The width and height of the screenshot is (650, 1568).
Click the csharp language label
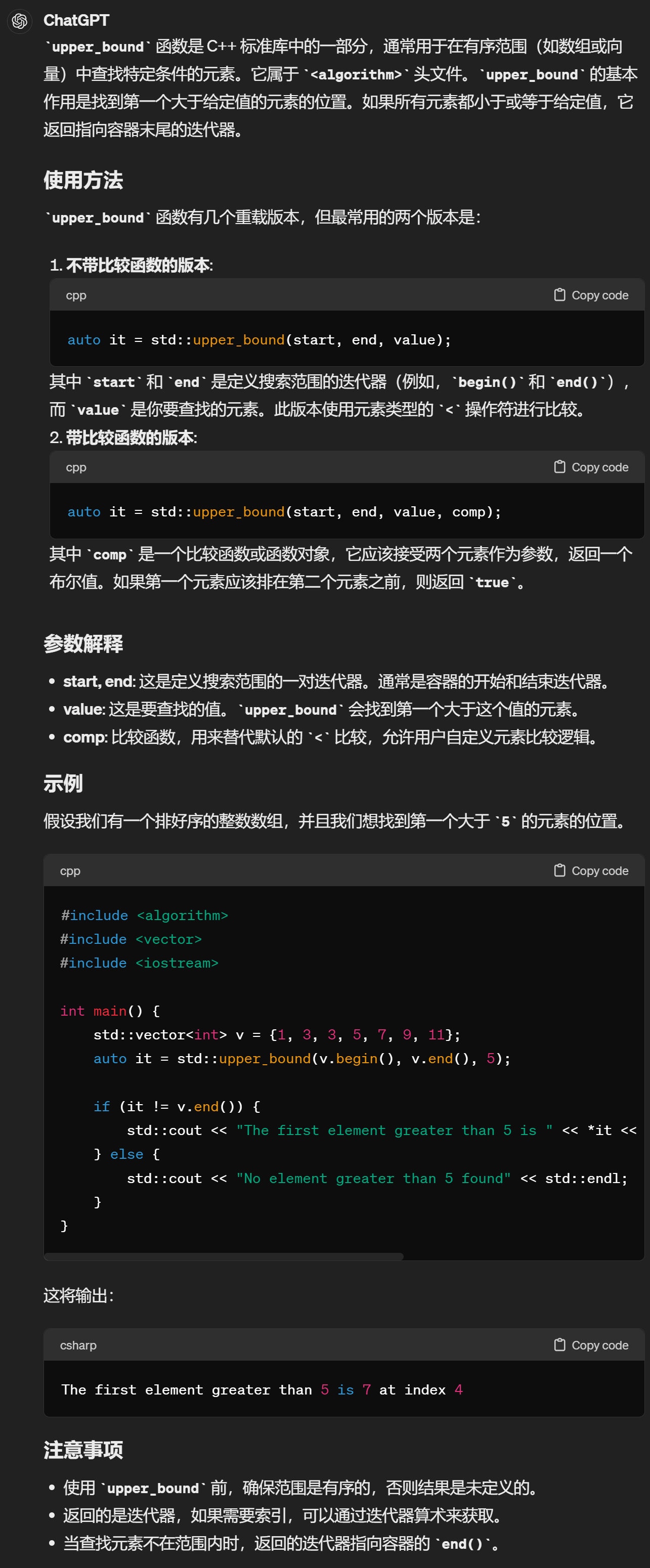tap(78, 1345)
